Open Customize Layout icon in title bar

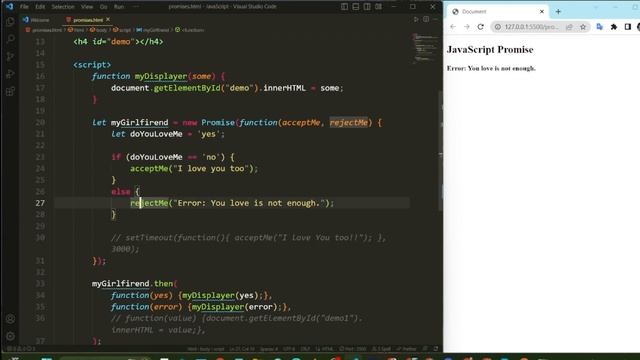[379, 7]
